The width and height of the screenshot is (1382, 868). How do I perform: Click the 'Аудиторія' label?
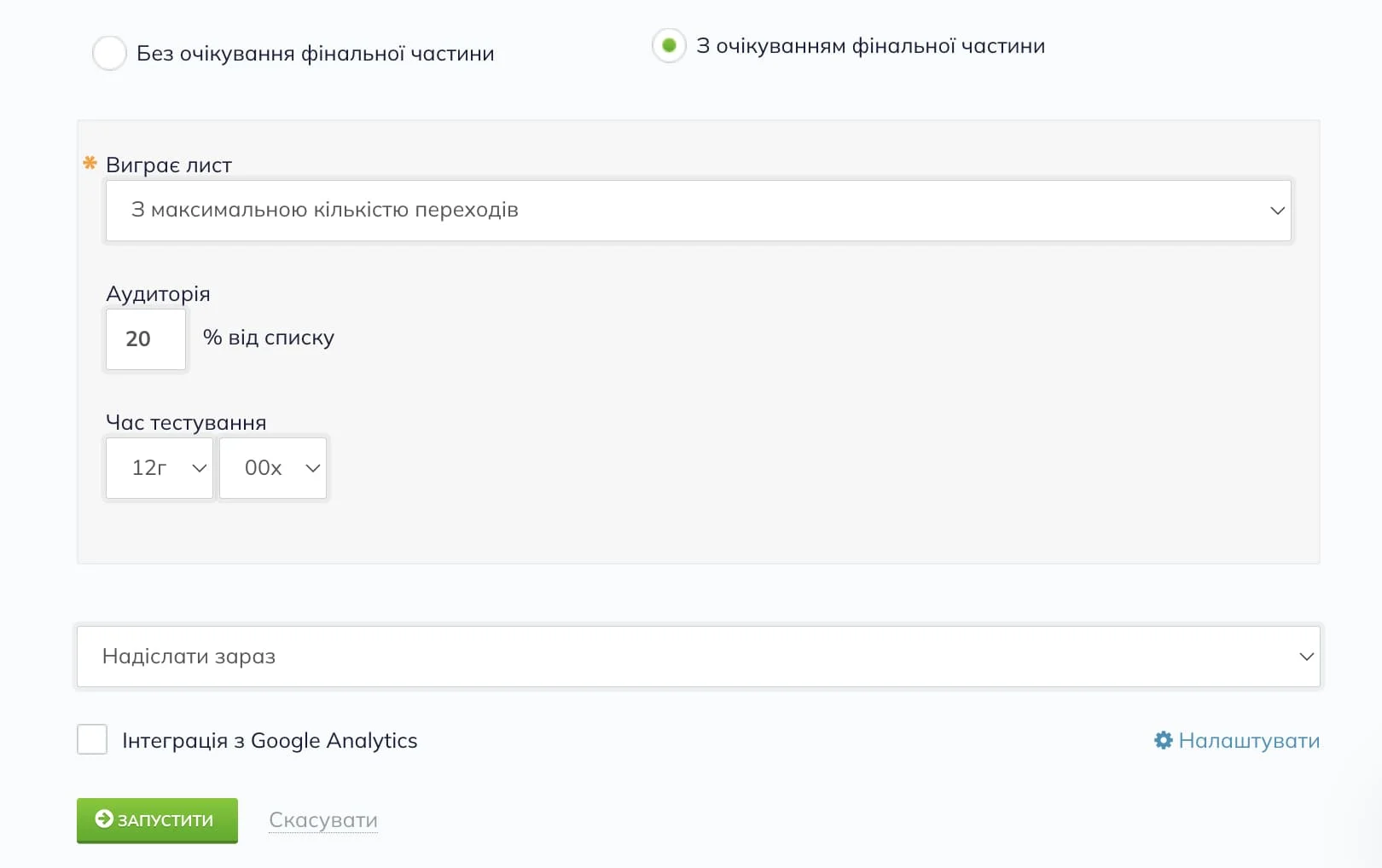(158, 293)
